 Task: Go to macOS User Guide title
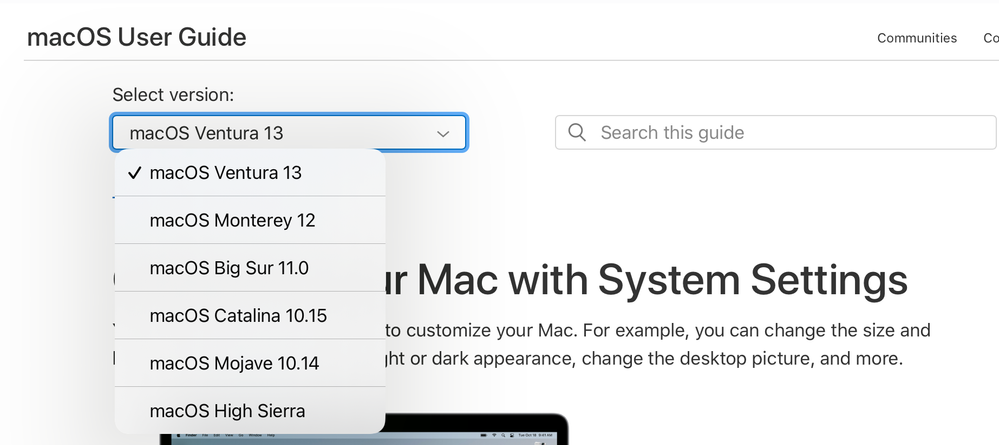(x=136, y=38)
